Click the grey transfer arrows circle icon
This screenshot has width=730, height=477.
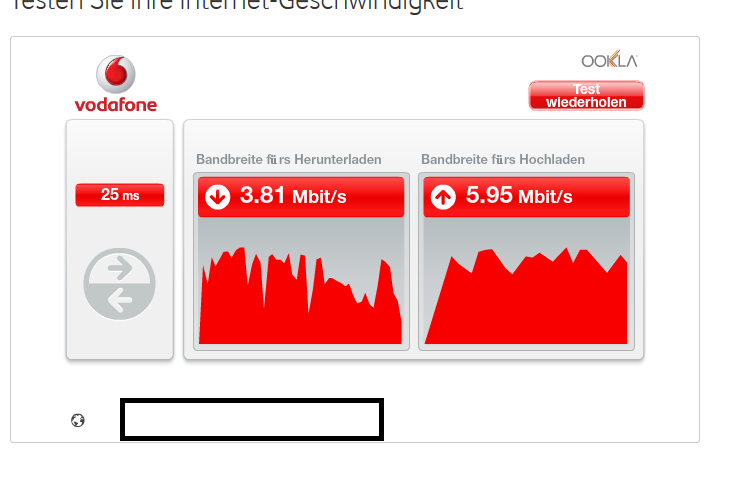tap(120, 284)
